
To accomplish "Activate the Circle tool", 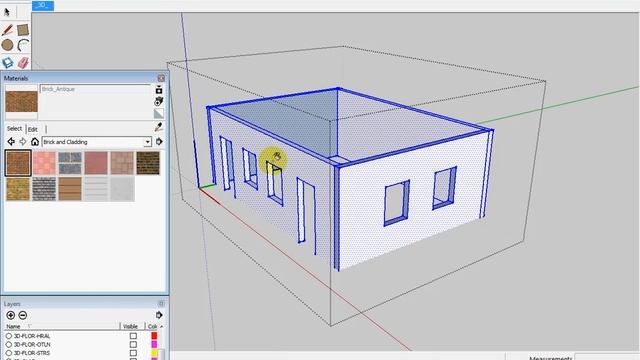I will 7,45.
